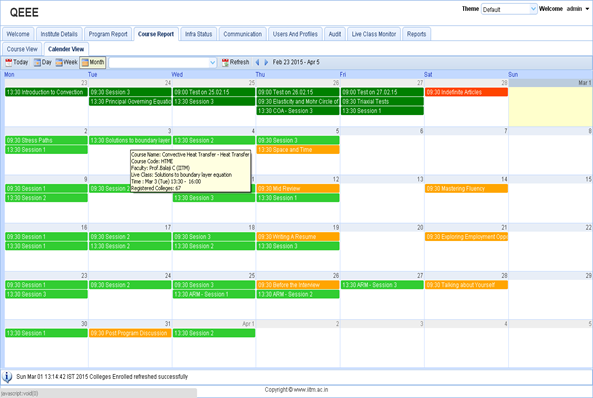The image size is (593, 398).
Task: Open 09:30 Writing A Resume event
Action: click(298, 236)
